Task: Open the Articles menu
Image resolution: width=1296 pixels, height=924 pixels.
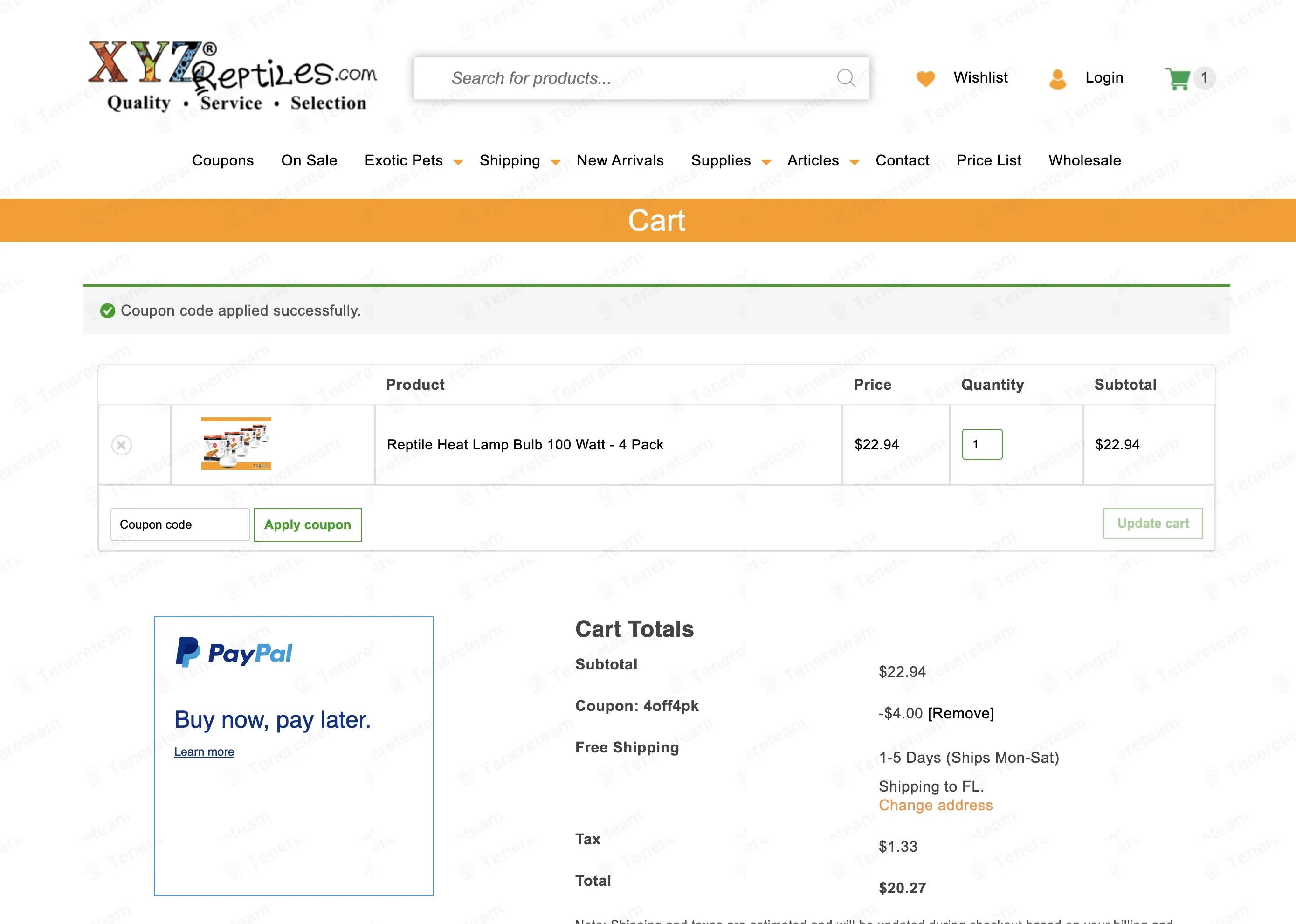Action: point(813,160)
